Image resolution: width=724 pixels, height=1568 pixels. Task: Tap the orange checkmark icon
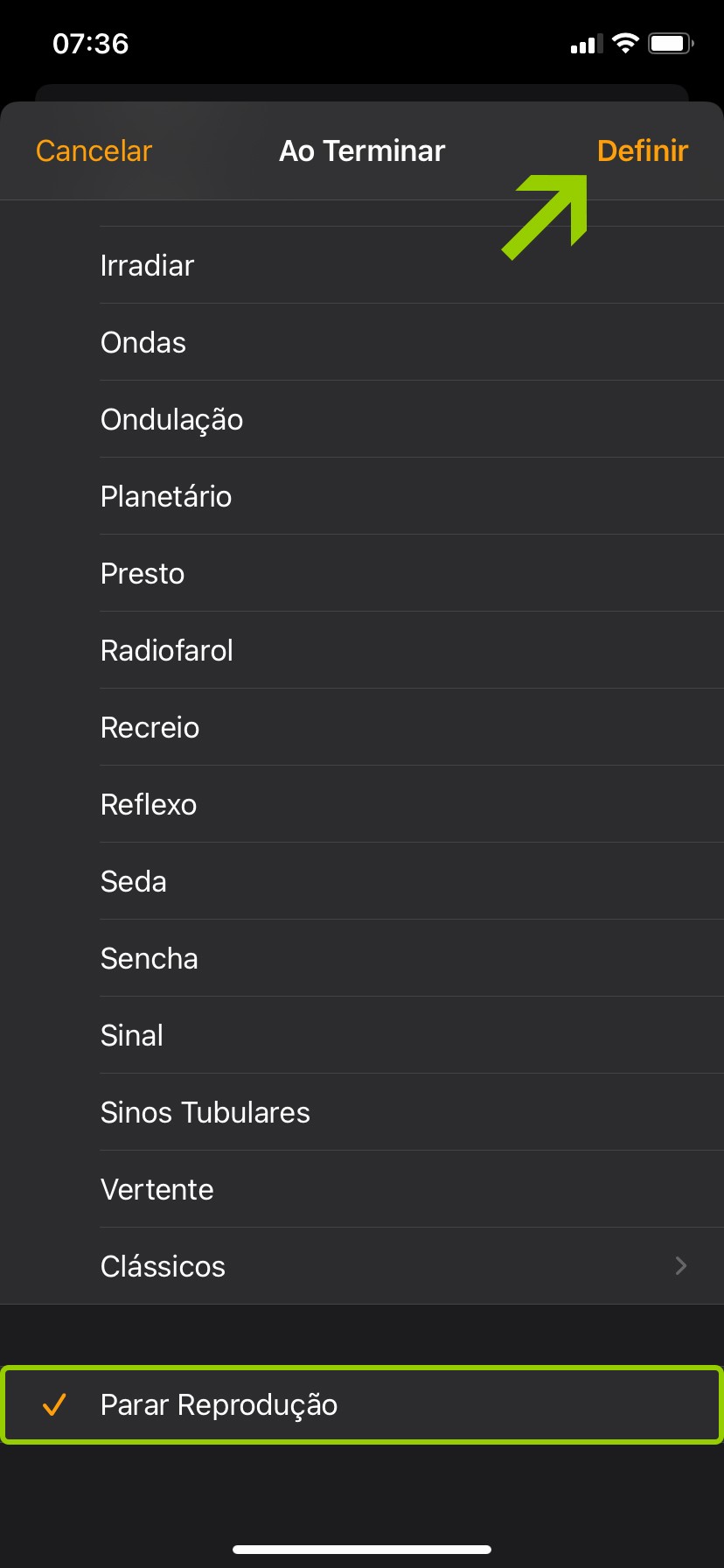54,1404
